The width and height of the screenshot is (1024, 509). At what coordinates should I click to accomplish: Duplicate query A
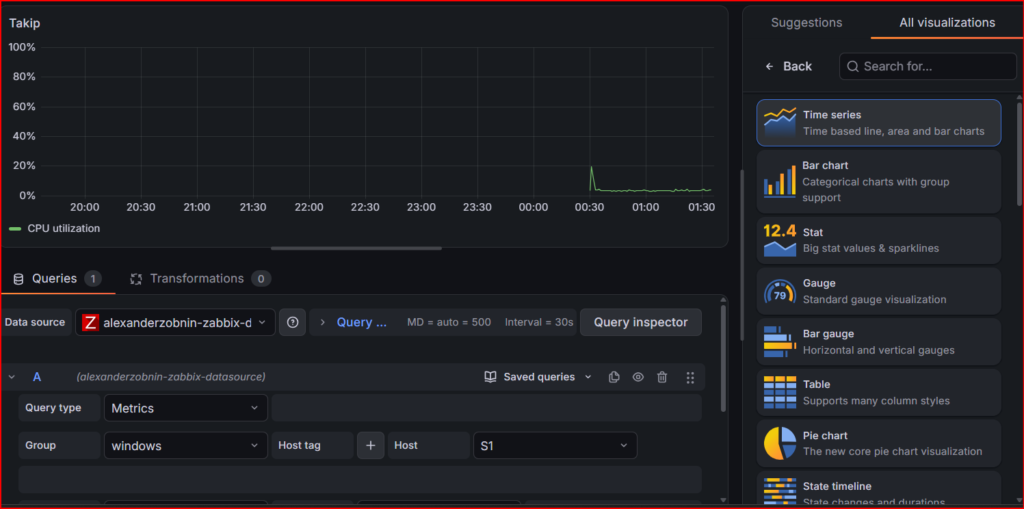pyautogui.click(x=614, y=377)
